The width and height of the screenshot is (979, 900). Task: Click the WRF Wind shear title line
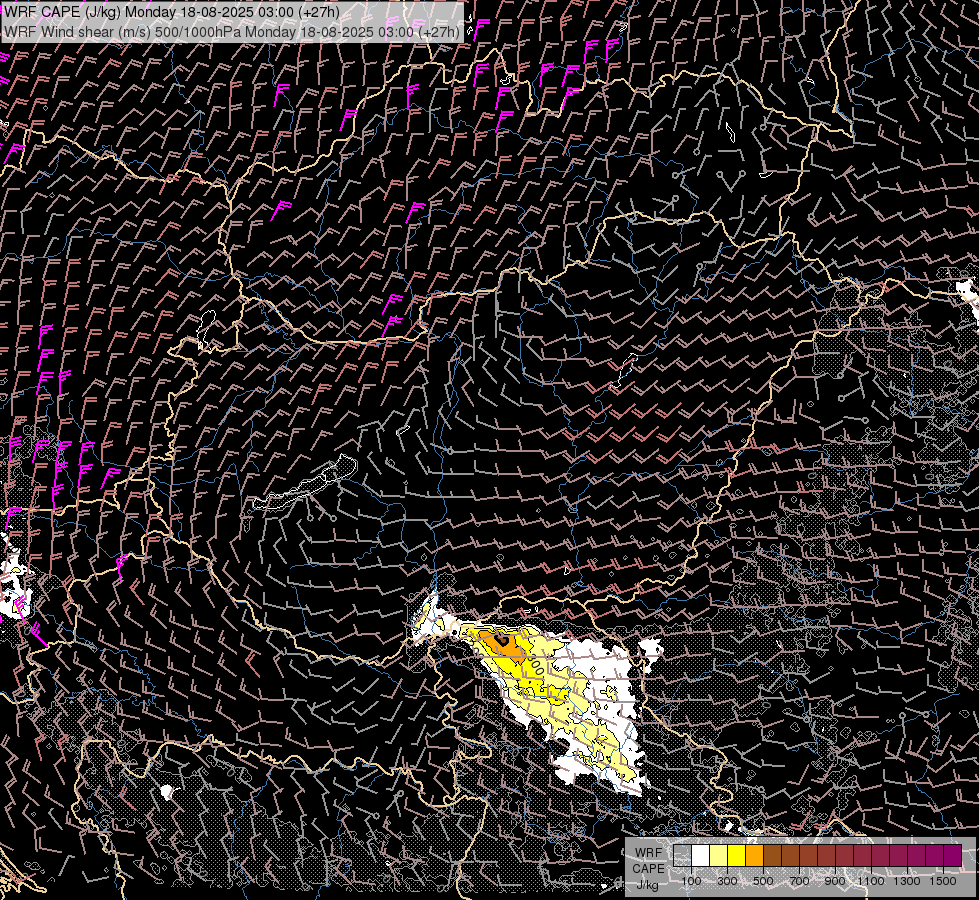coord(232,31)
